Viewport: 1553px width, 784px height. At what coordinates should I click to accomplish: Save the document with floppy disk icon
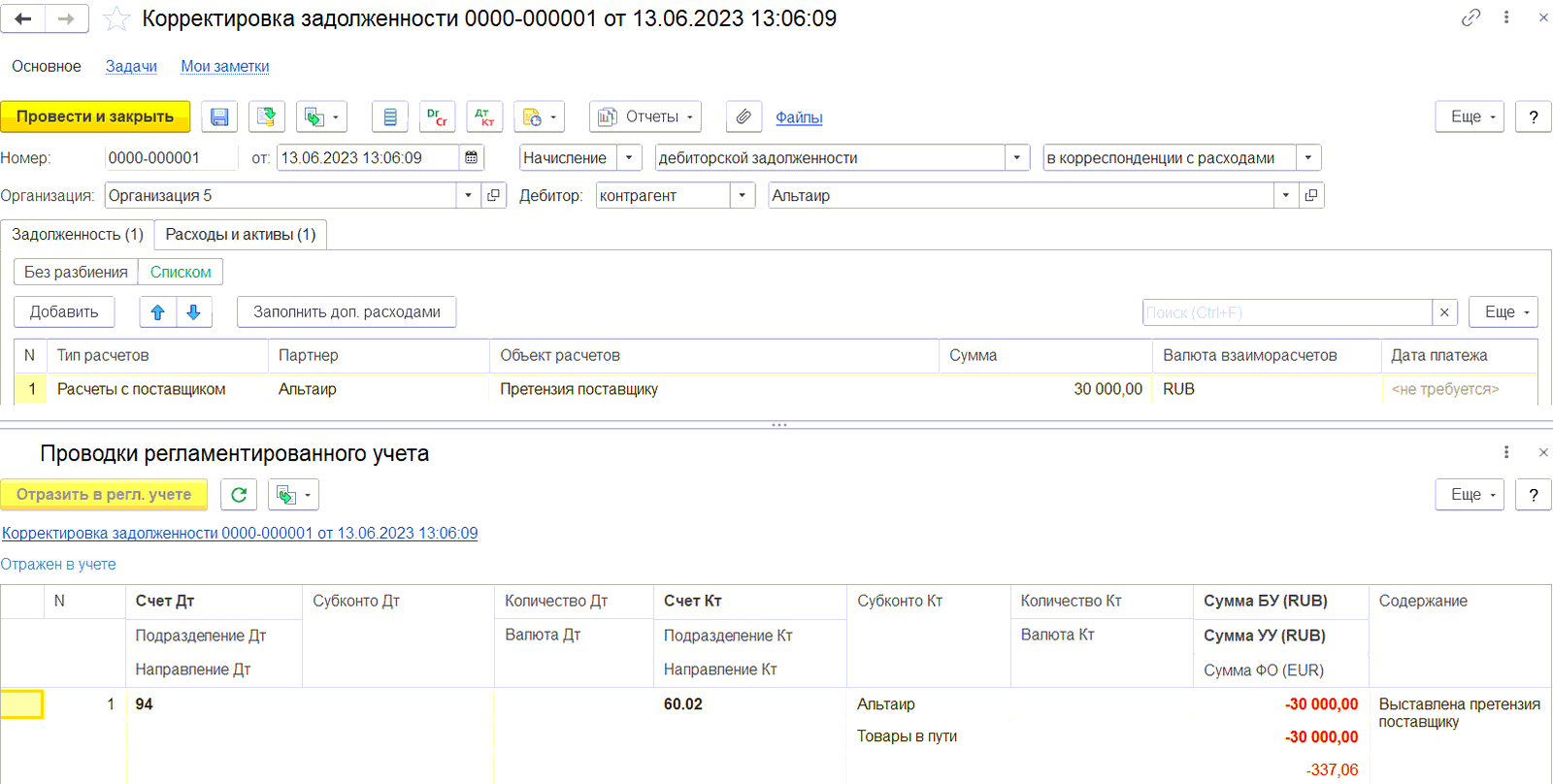[x=219, y=117]
